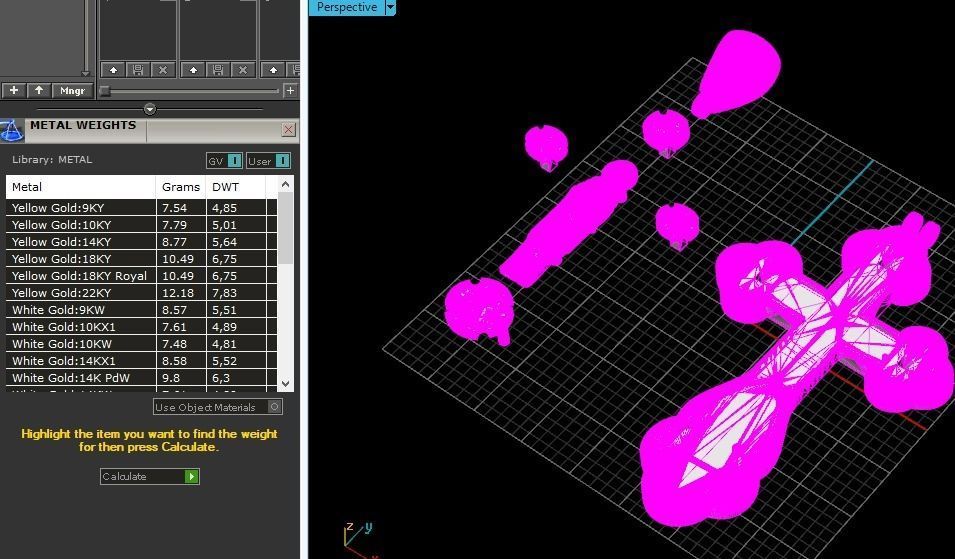955x559 pixels.
Task: Click the second slot's save floppy icon
Action: (x=218, y=70)
